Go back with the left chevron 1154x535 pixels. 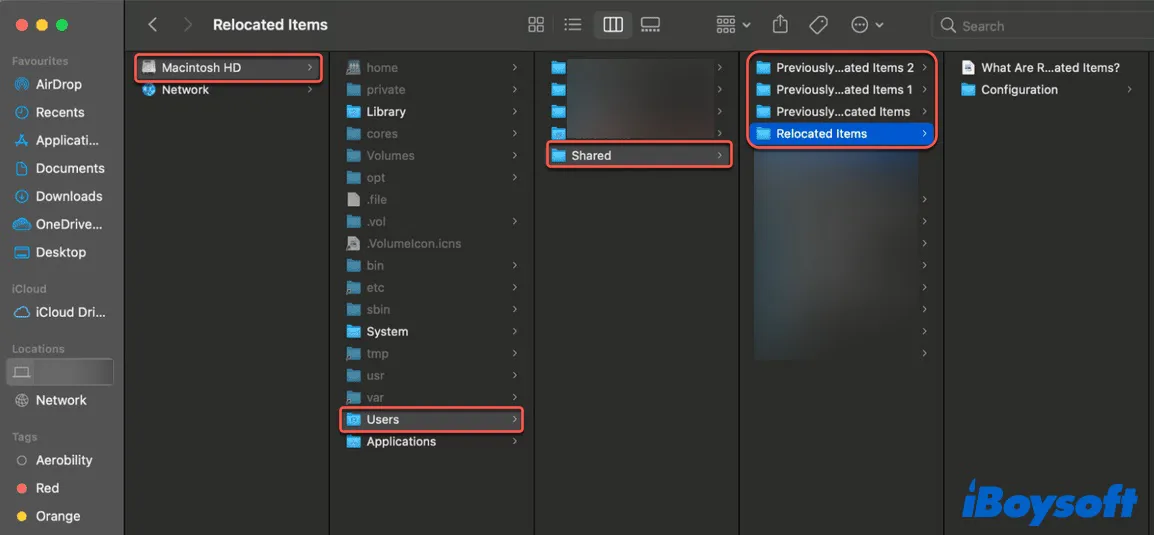pos(153,25)
